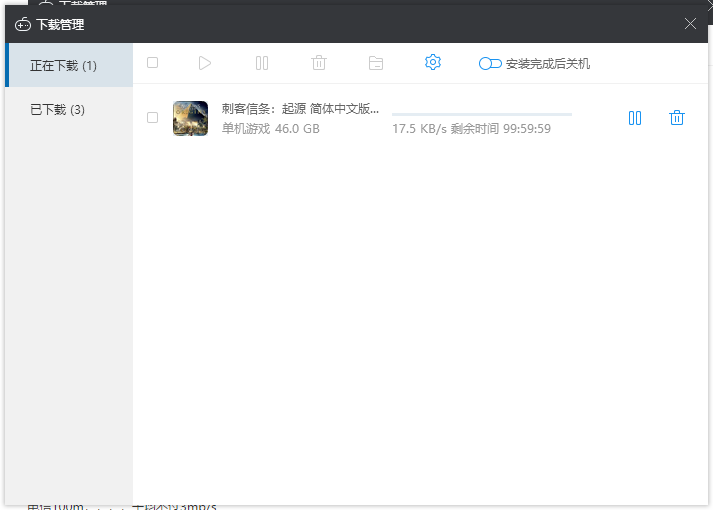Tick the select-all checkbox in toolbar
Image resolution: width=713 pixels, height=510 pixels.
[152, 63]
